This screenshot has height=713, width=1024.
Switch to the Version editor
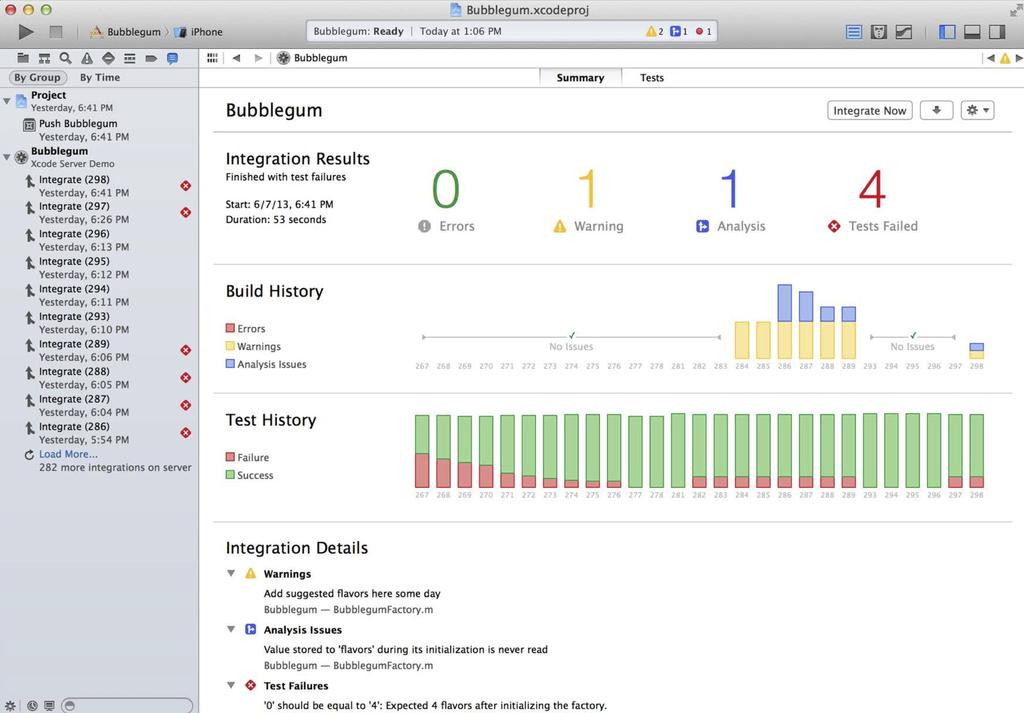tap(904, 31)
